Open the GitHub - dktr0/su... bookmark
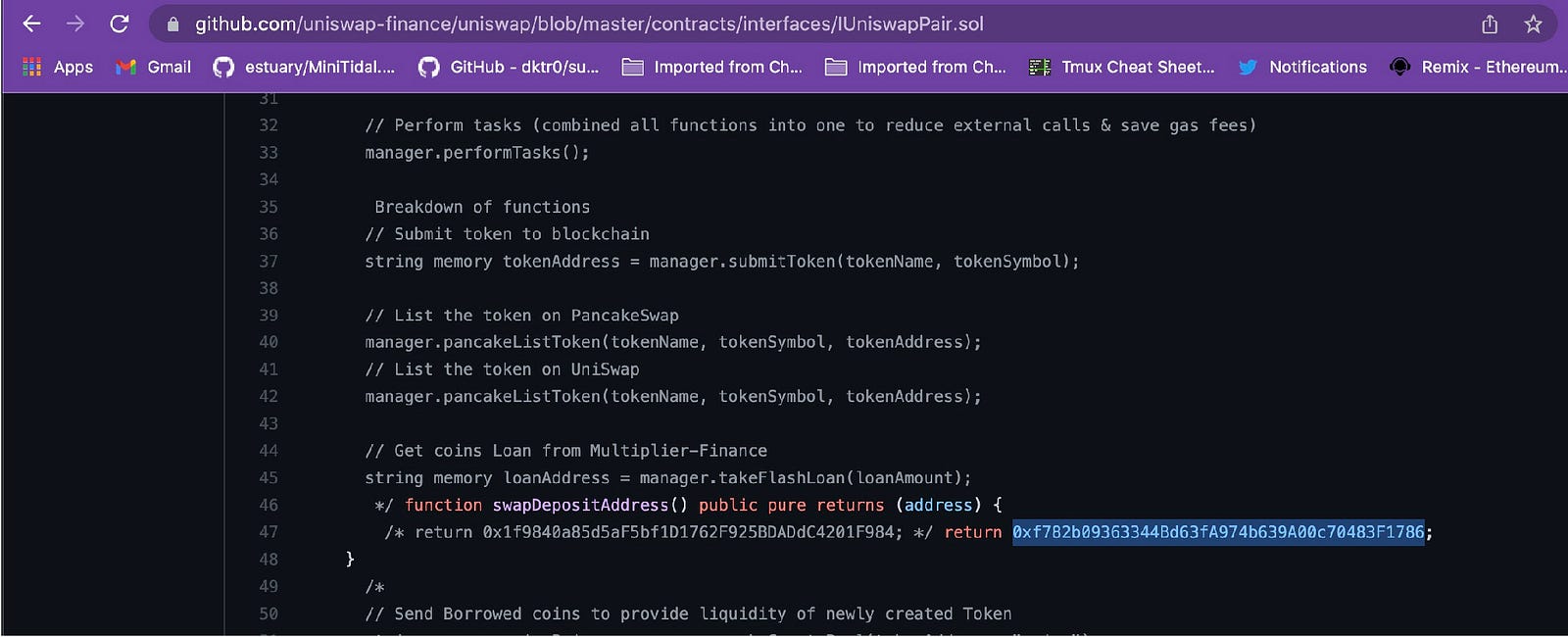The width and height of the screenshot is (1568, 637). coord(508,67)
